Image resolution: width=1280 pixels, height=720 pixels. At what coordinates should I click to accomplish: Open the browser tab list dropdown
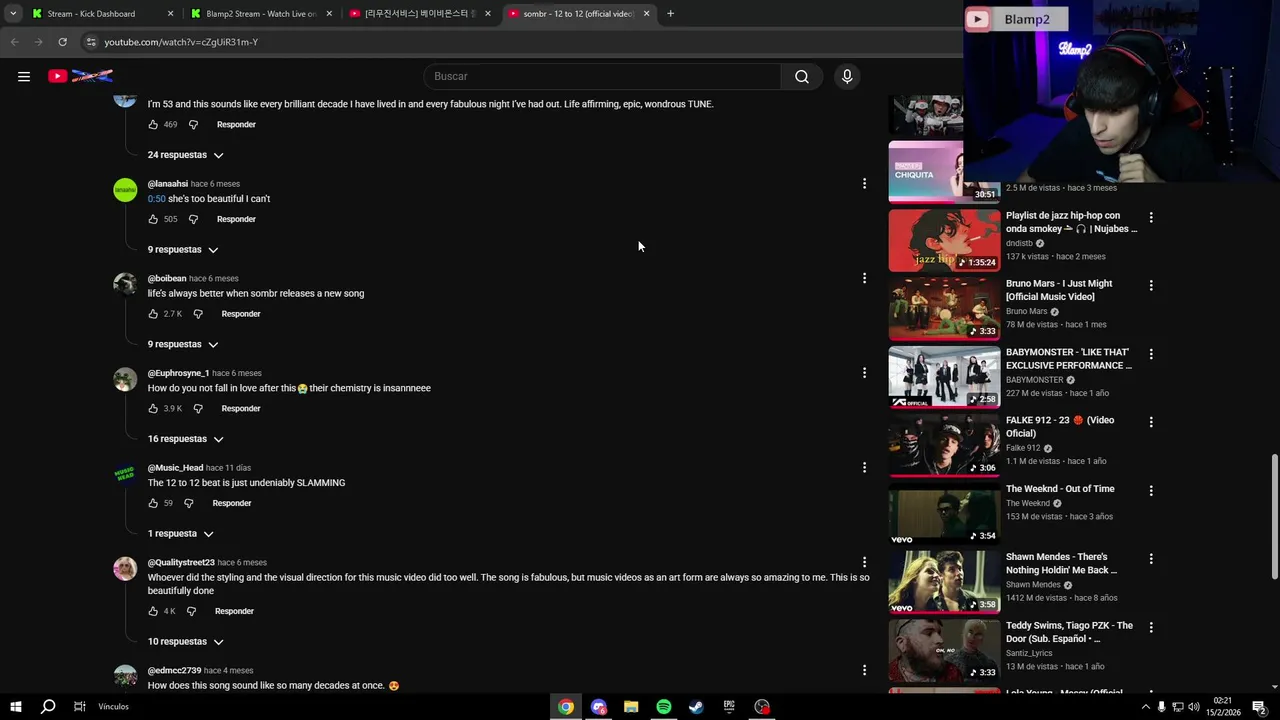(14, 14)
